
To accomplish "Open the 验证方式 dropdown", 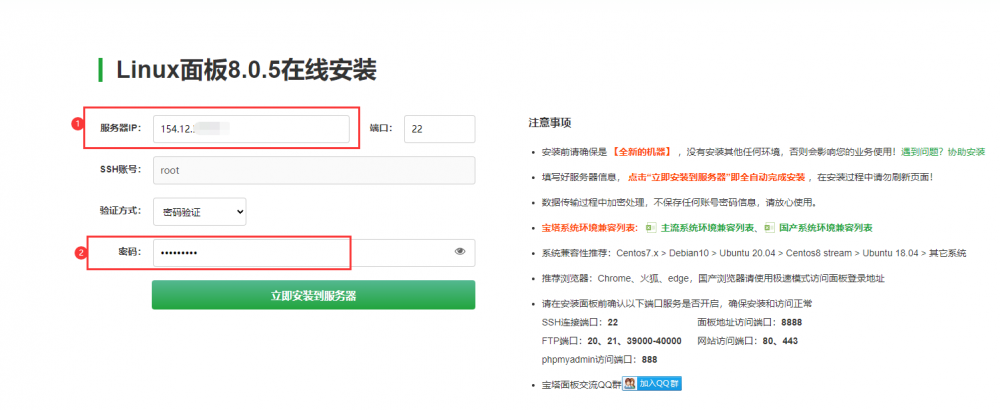I will click(x=199, y=211).
